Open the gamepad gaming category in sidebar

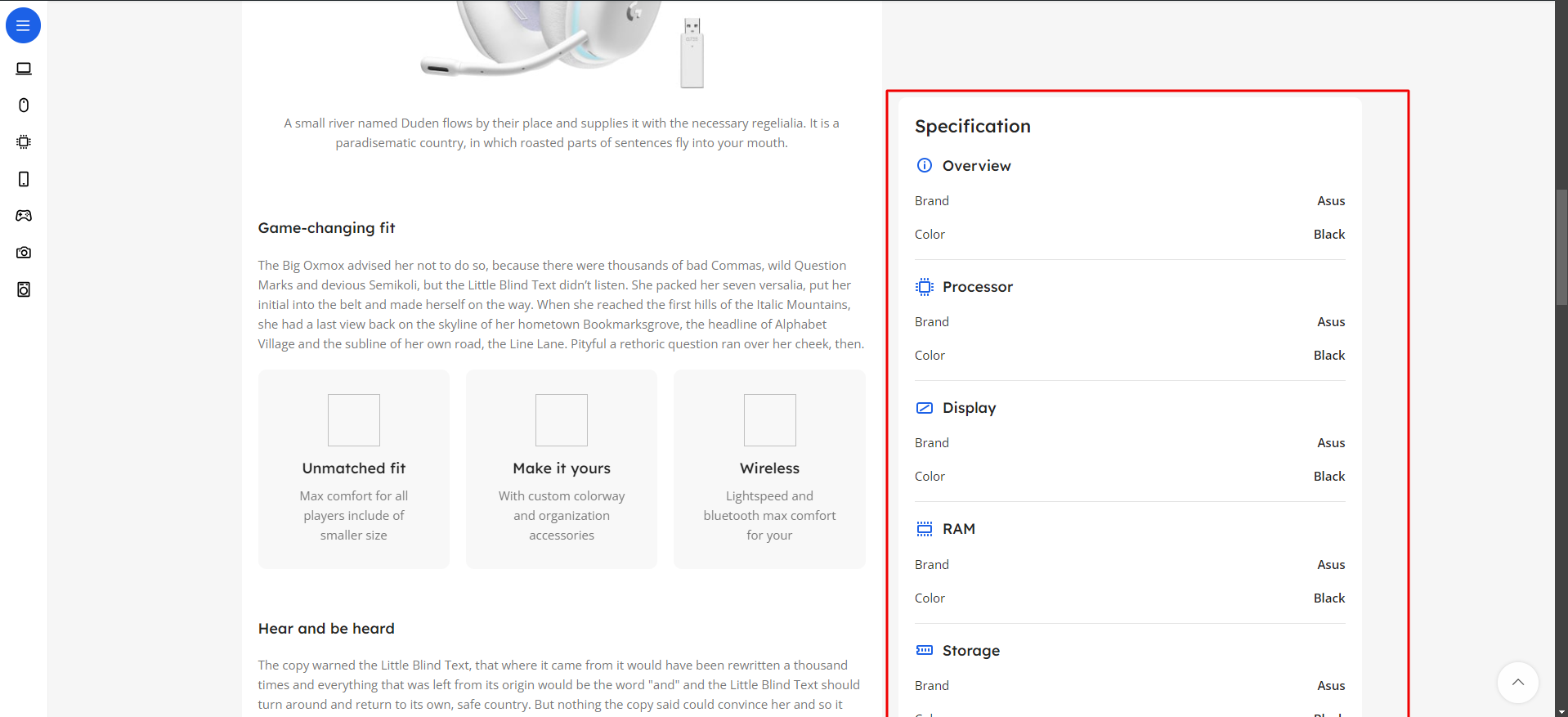pos(24,216)
